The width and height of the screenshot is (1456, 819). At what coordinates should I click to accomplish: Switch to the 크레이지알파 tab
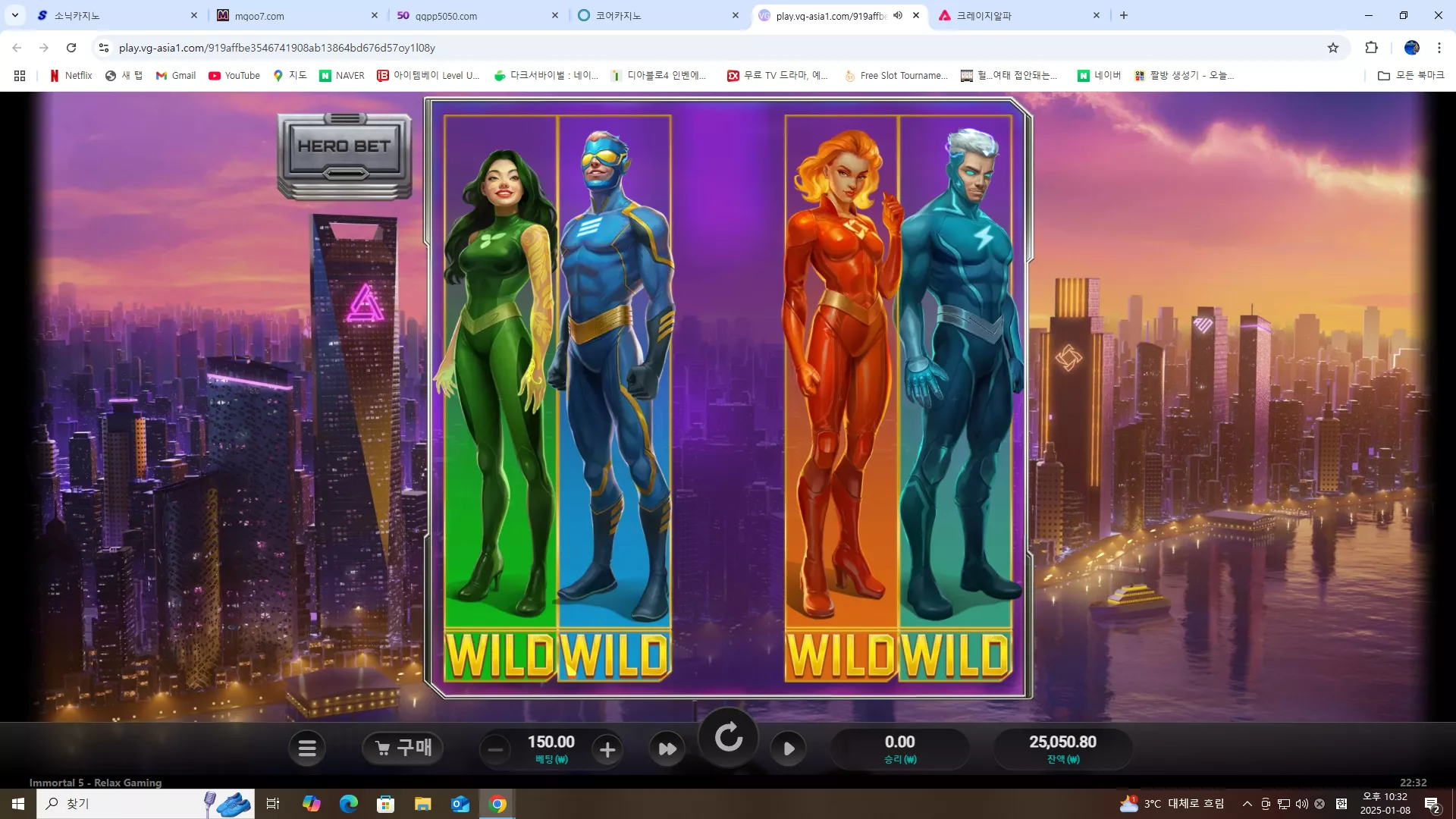click(x=1018, y=15)
